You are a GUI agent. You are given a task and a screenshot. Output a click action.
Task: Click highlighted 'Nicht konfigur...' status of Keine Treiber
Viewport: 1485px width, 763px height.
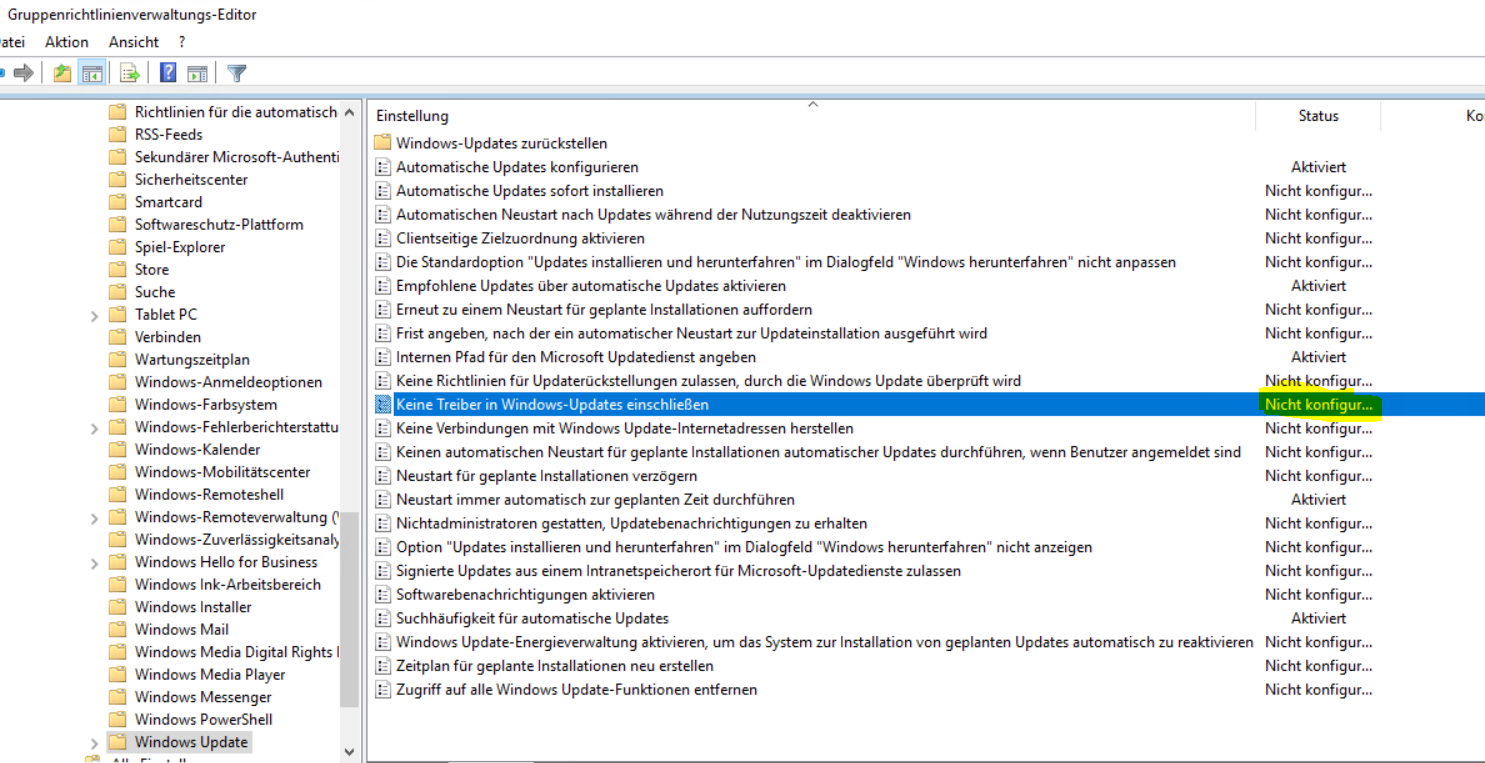tap(1318, 404)
